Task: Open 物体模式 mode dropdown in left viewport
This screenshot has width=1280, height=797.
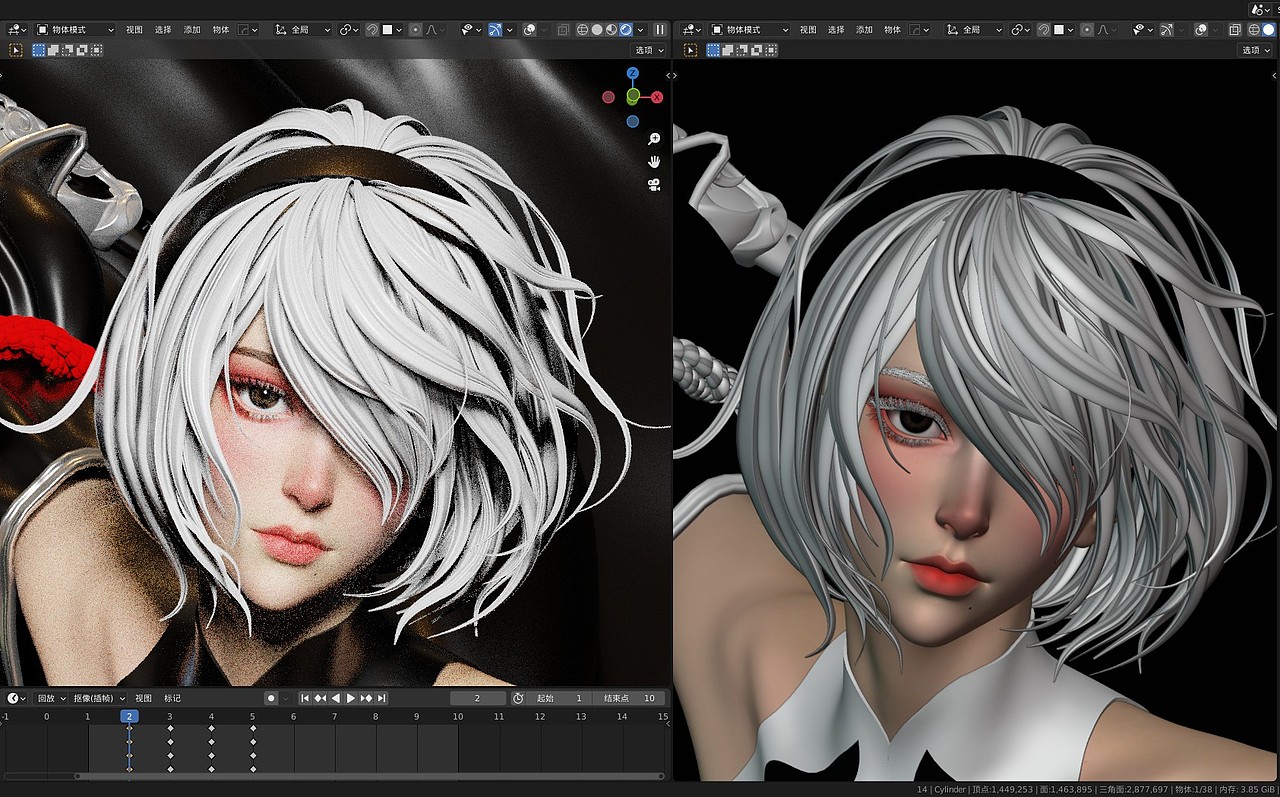Action: click(75, 30)
